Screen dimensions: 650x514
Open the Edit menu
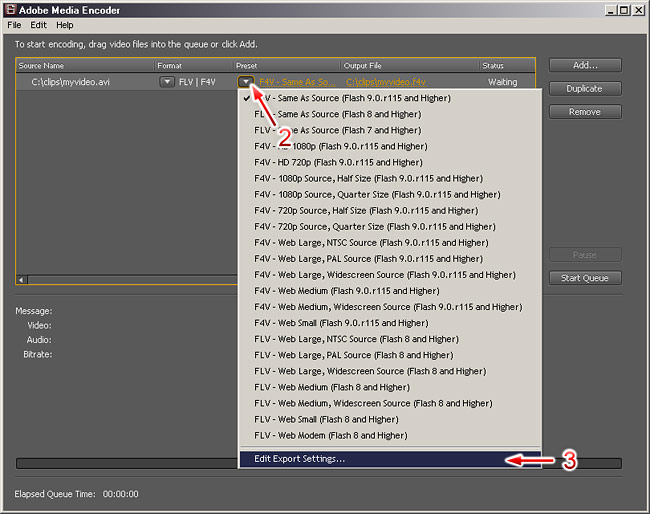[38, 25]
